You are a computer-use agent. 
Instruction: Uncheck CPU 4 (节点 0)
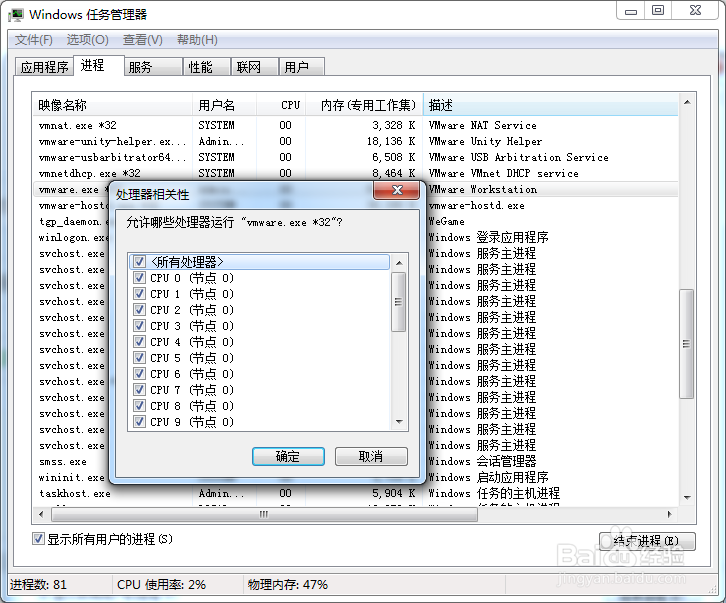[x=139, y=342]
